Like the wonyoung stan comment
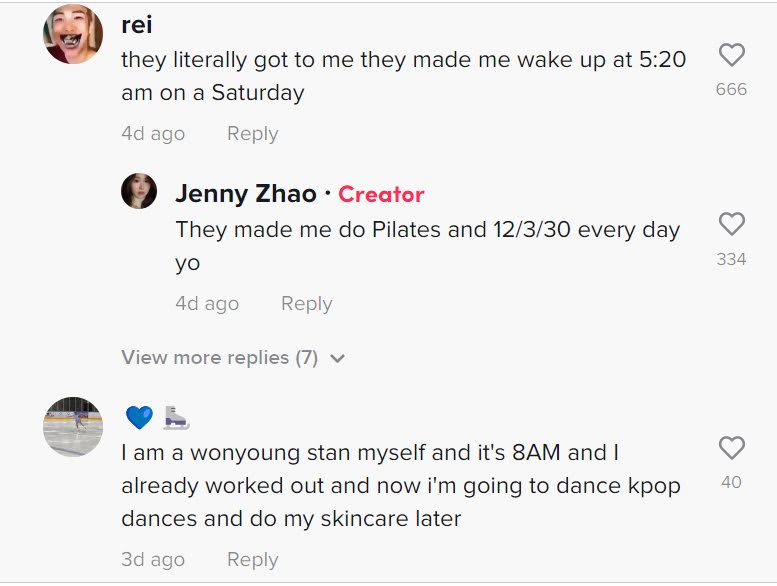 [x=731, y=448]
